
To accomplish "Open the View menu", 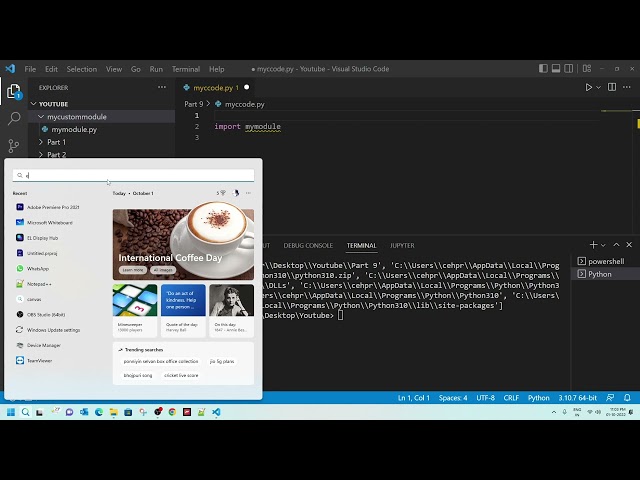I will coord(114,69).
